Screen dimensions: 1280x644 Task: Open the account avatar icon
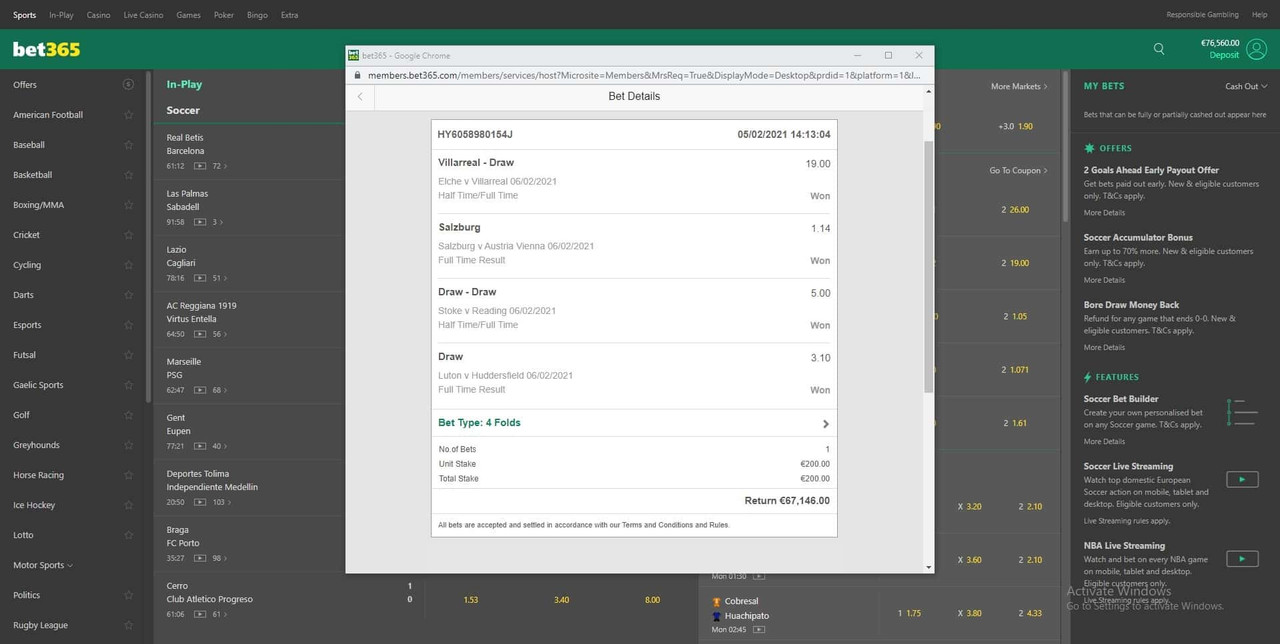1257,49
